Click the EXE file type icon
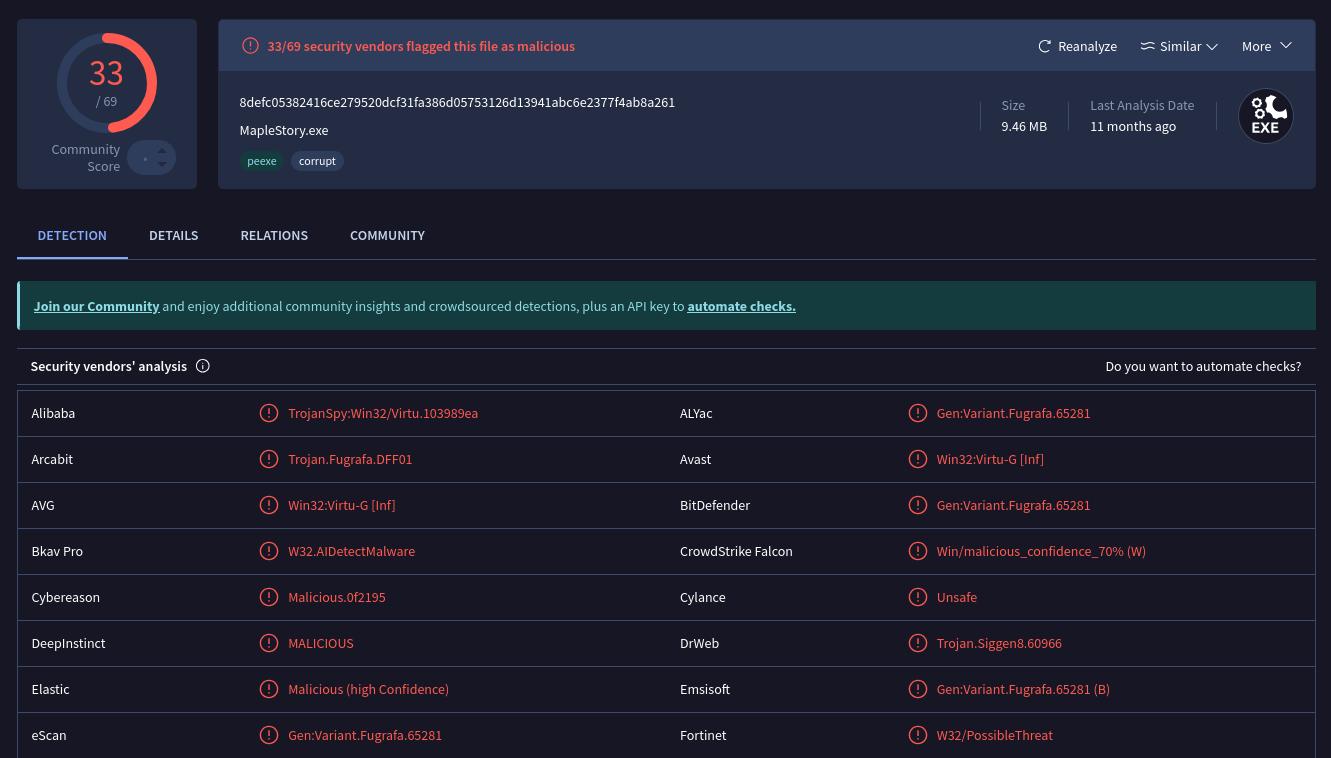This screenshot has height=758, width=1331. tap(1265, 116)
